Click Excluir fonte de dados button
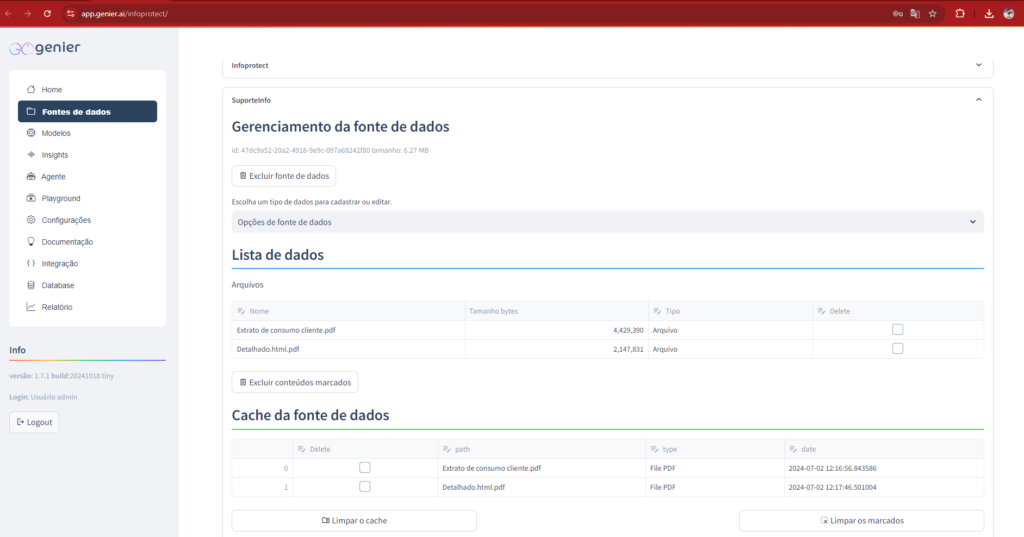1024x537 pixels. pos(283,176)
